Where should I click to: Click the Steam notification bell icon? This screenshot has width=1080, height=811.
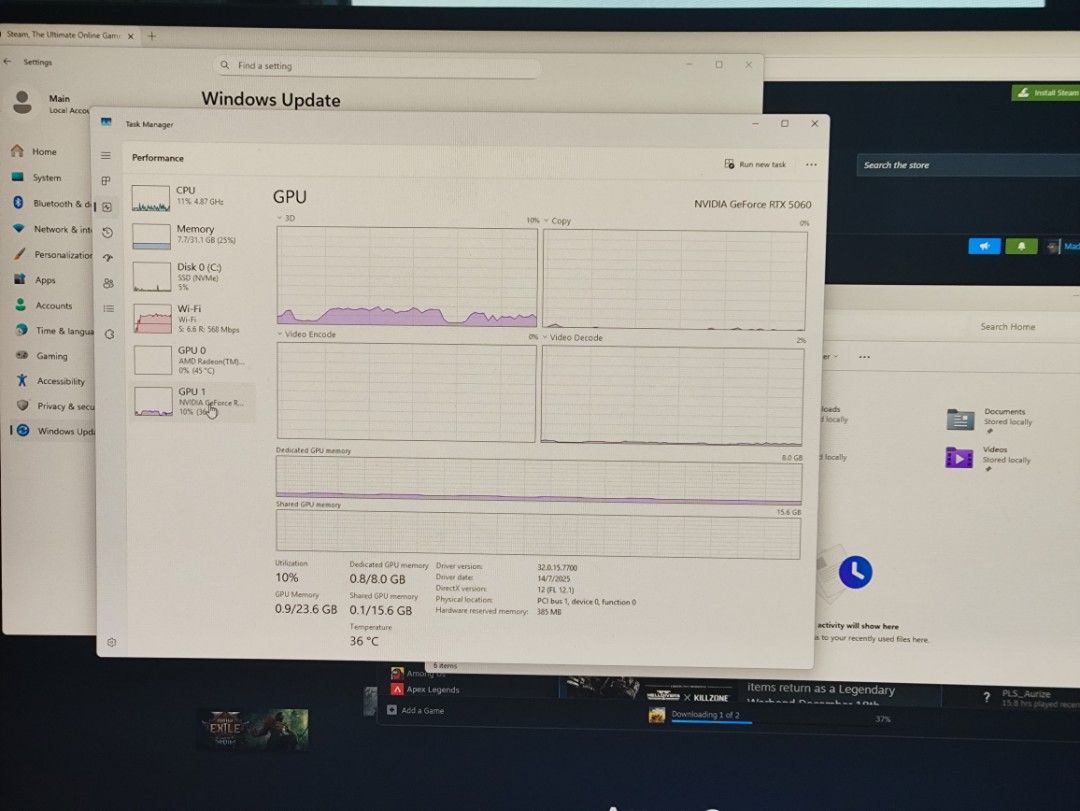1021,246
